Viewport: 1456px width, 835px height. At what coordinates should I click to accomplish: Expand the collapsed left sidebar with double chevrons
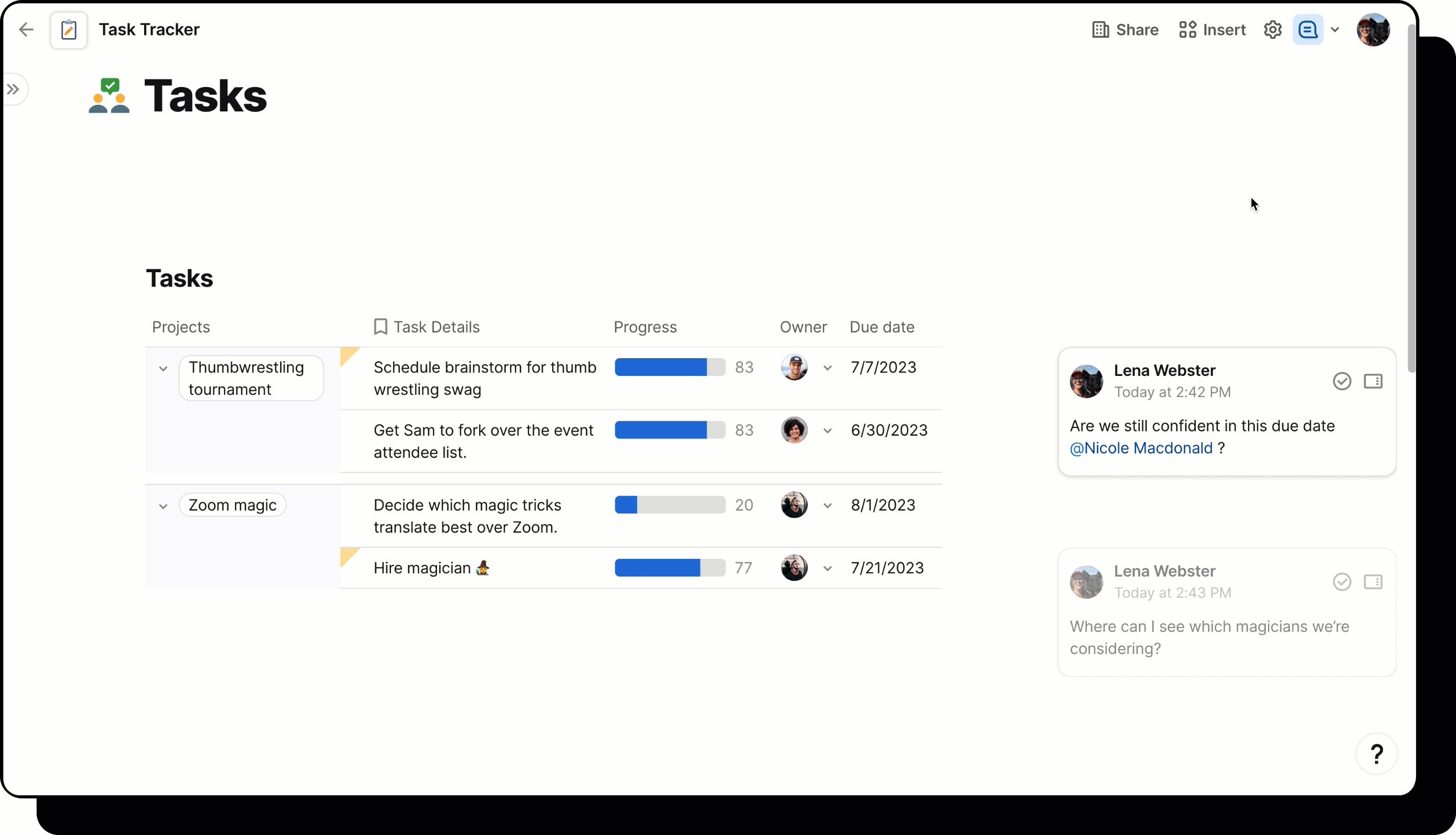pos(14,89)
